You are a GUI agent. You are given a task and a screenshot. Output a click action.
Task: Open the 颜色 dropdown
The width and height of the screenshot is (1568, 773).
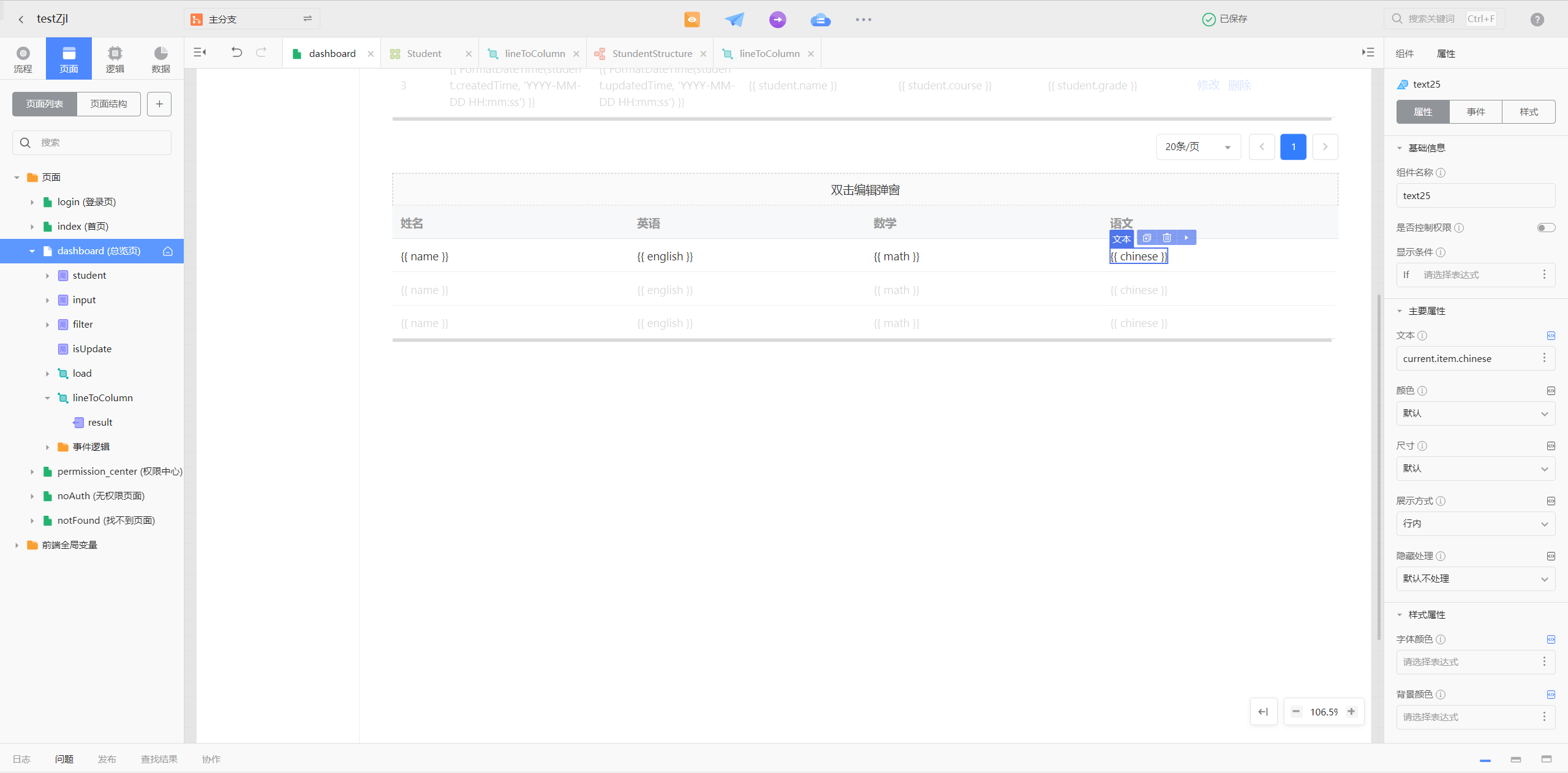pyautogui.click(x=1476, y=413)
